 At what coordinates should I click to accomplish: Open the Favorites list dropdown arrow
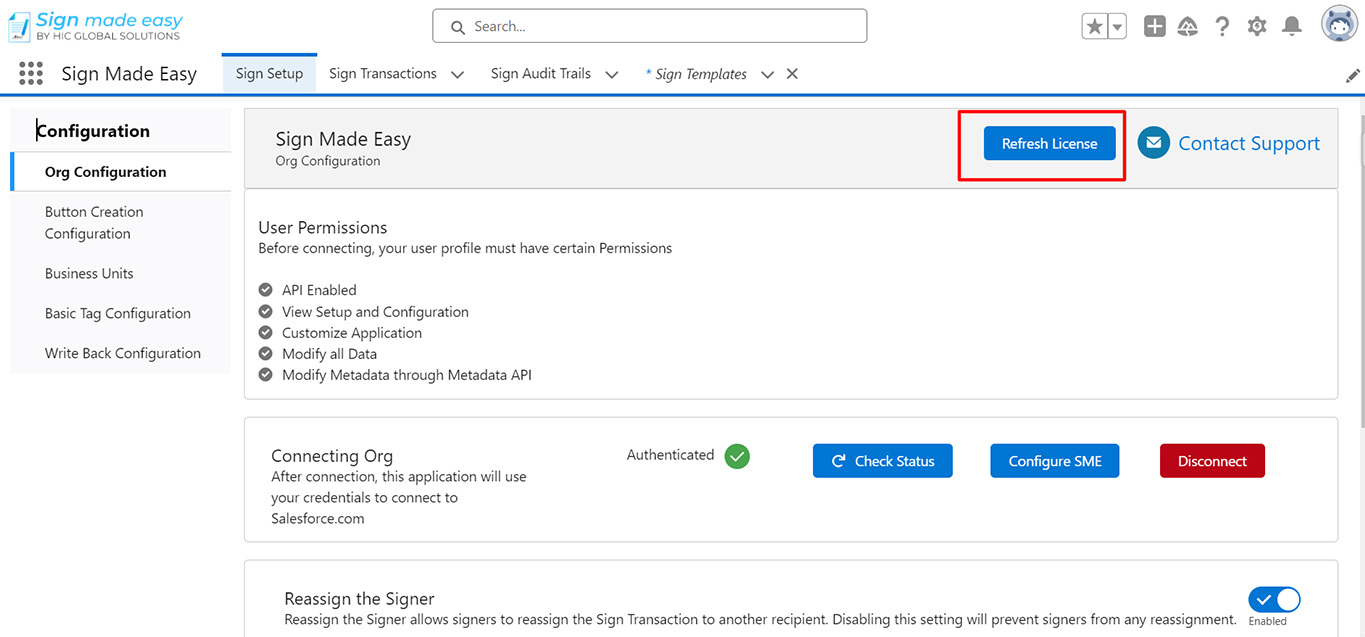tap(1117, 27)
